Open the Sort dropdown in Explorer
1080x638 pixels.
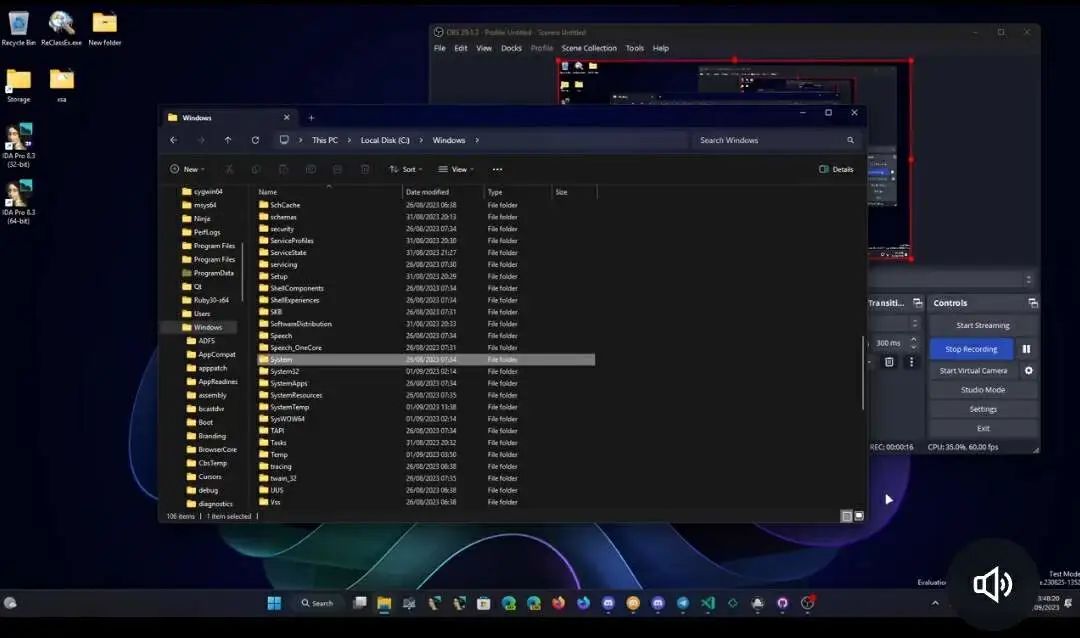click(406, 169)
